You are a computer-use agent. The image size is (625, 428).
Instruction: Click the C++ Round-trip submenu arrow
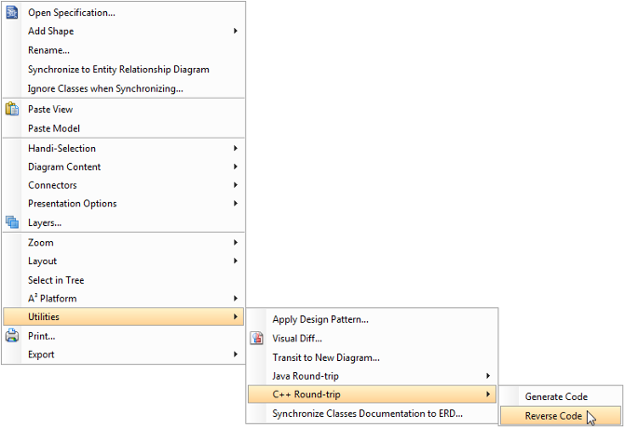tap(488, 394)
